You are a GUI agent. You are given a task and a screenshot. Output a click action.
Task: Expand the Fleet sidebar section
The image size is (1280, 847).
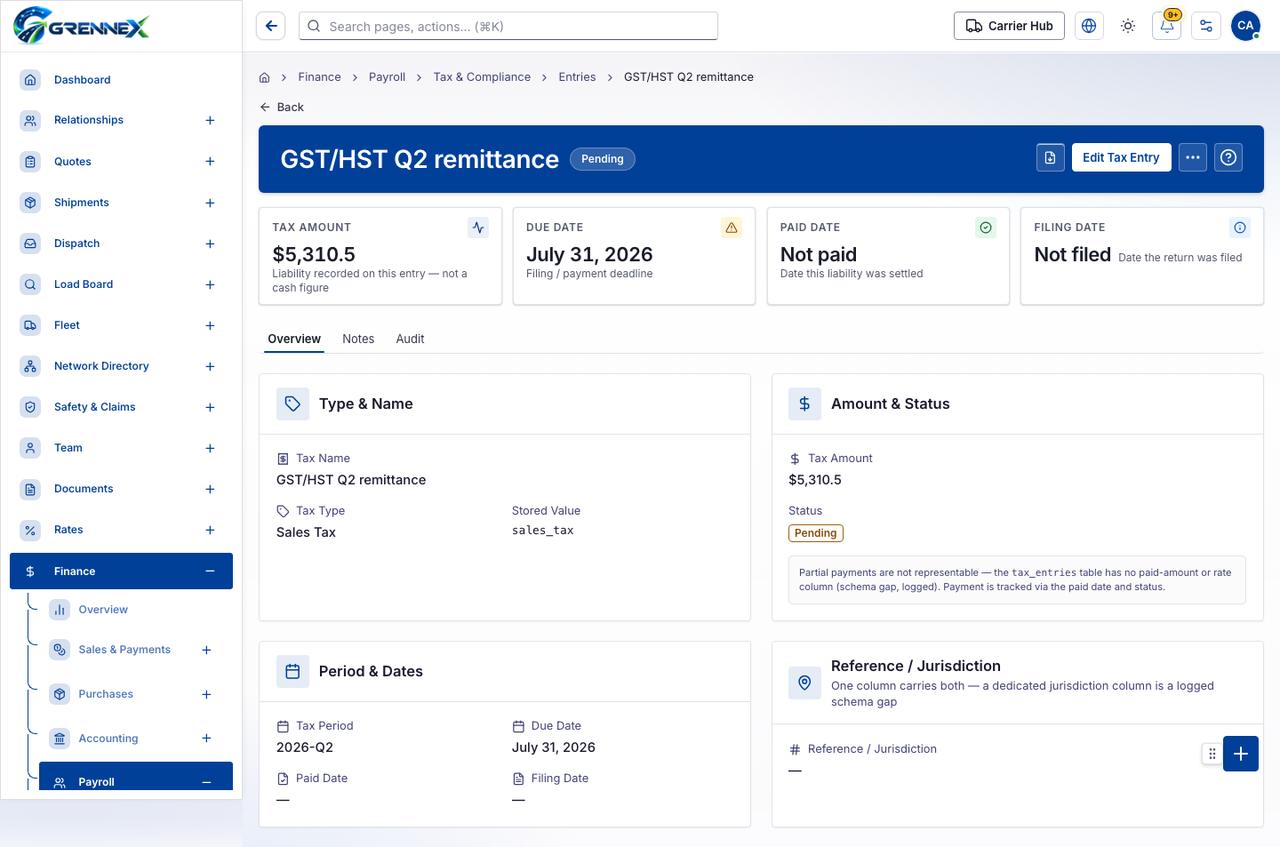[210, 326]
